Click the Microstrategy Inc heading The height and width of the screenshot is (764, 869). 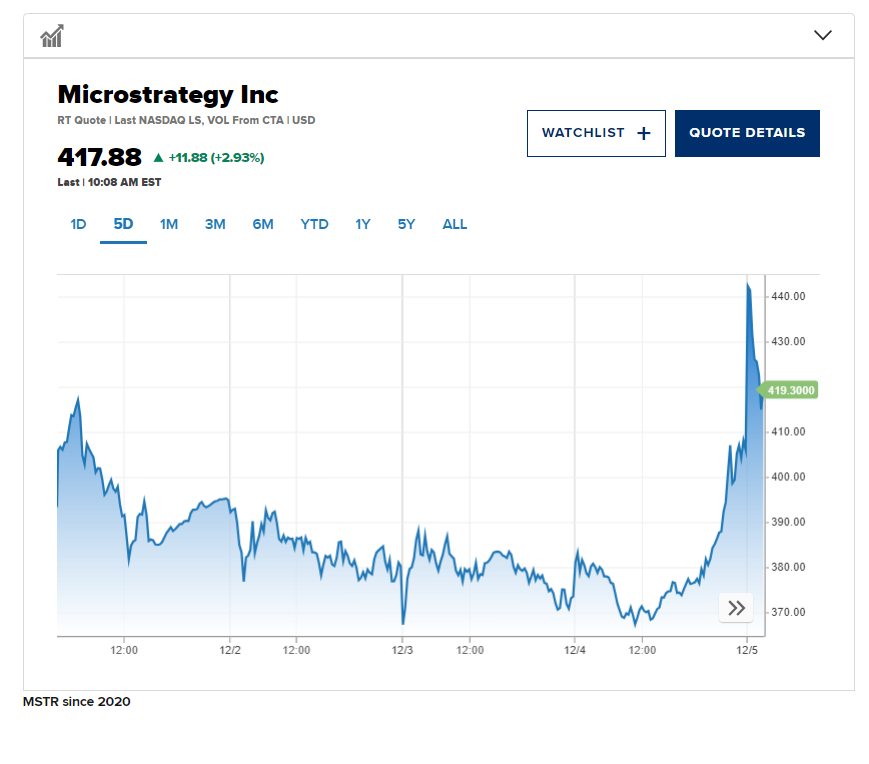(x=168, y=95)
